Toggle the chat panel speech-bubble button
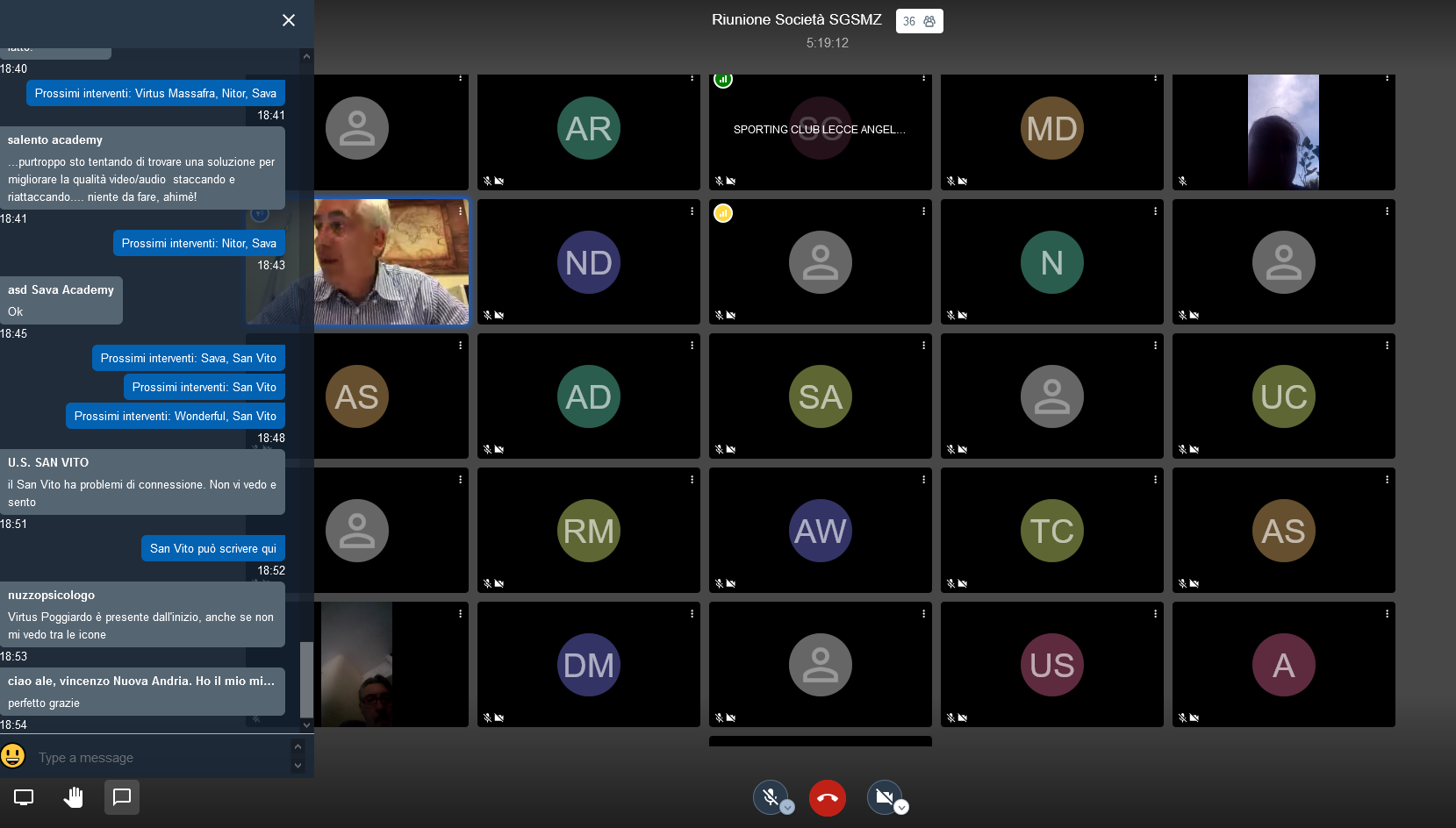Viewport: 1456px width, 828px height. (x=122, y=797)
